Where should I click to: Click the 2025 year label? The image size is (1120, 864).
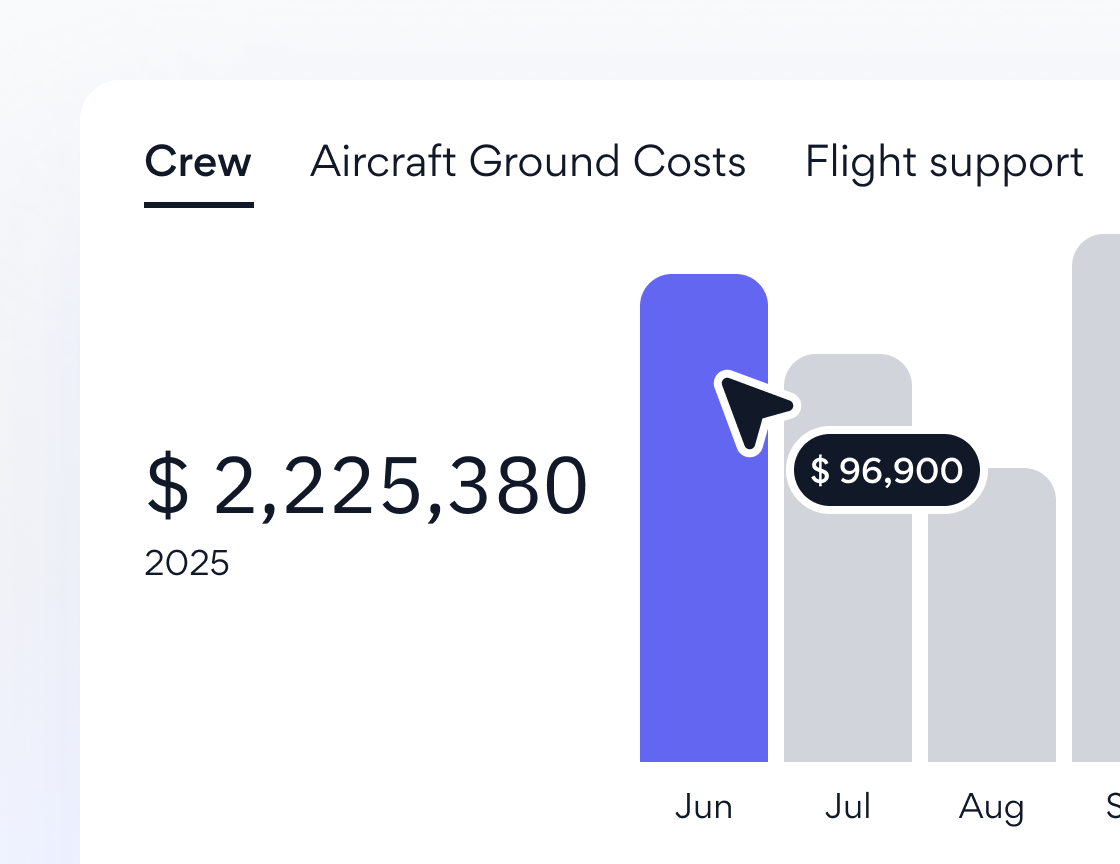pos(187,564)
